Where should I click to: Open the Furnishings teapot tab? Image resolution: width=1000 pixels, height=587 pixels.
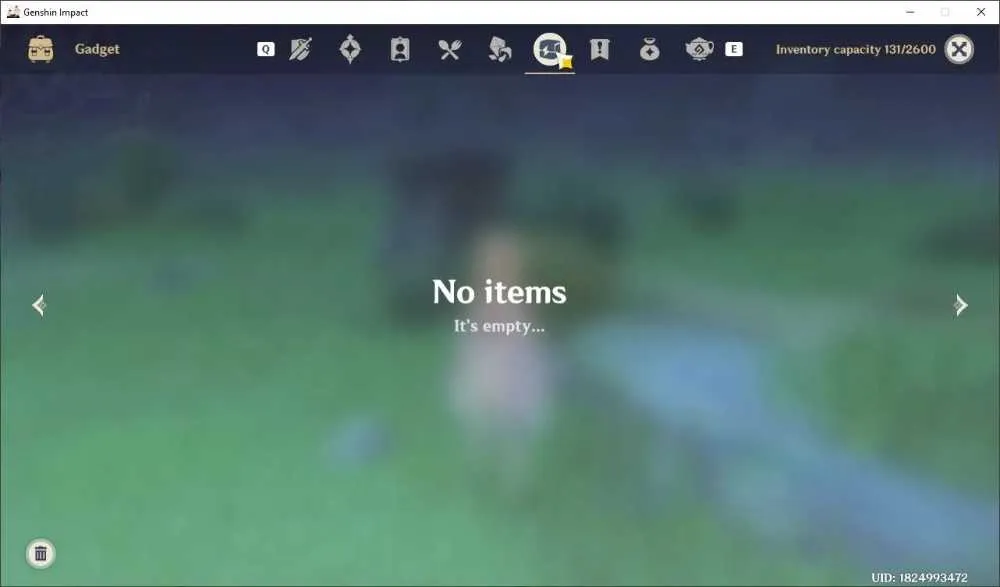click(x=699, y=49)
